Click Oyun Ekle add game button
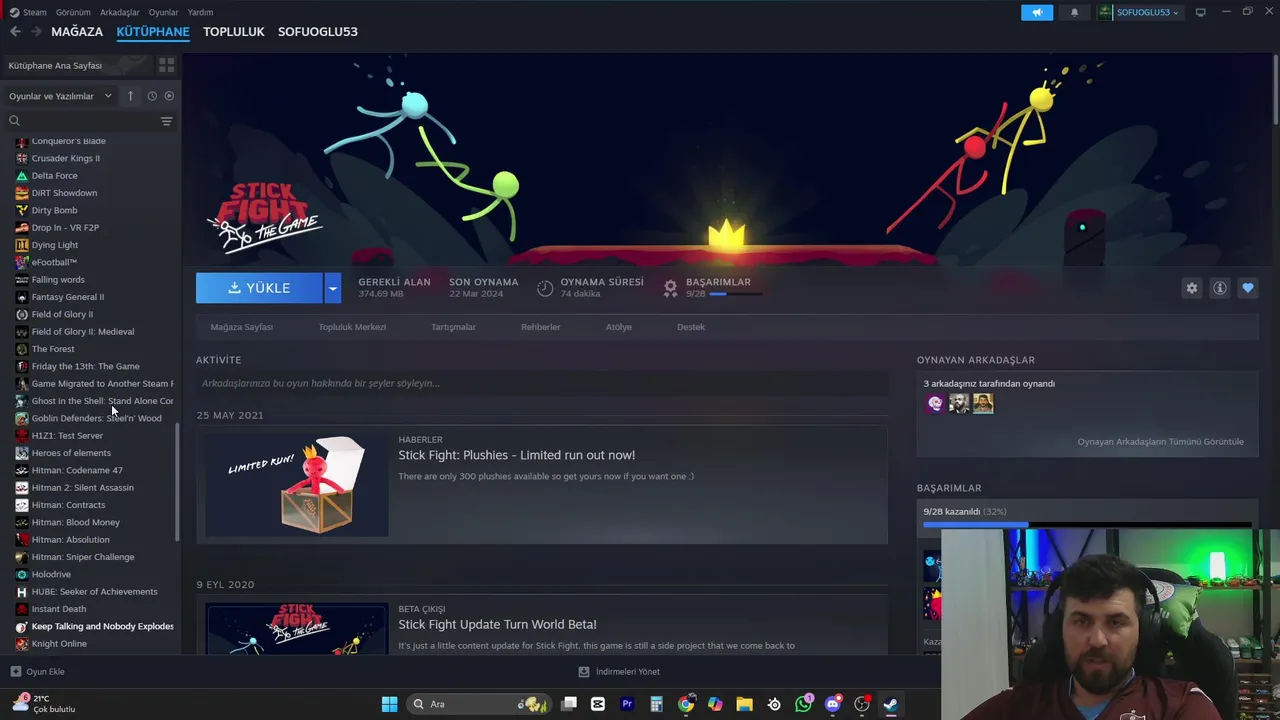This screenshot has width=1280, height=720. tap(37, 672)
